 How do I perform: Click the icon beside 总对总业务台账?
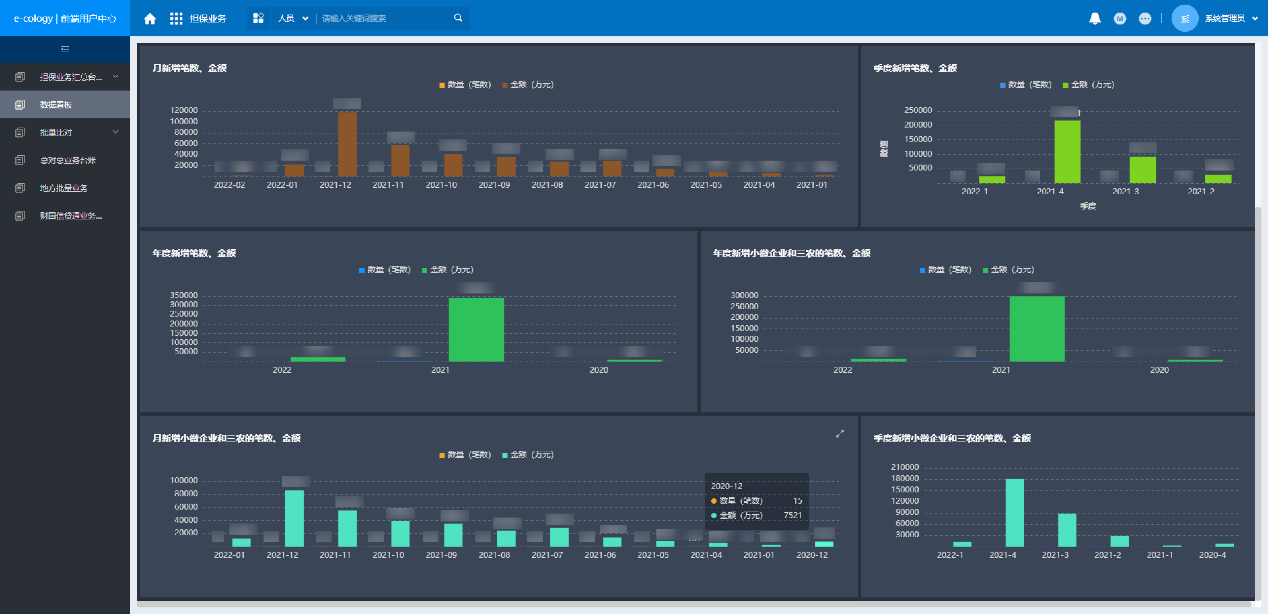click(x=20, y=160)
